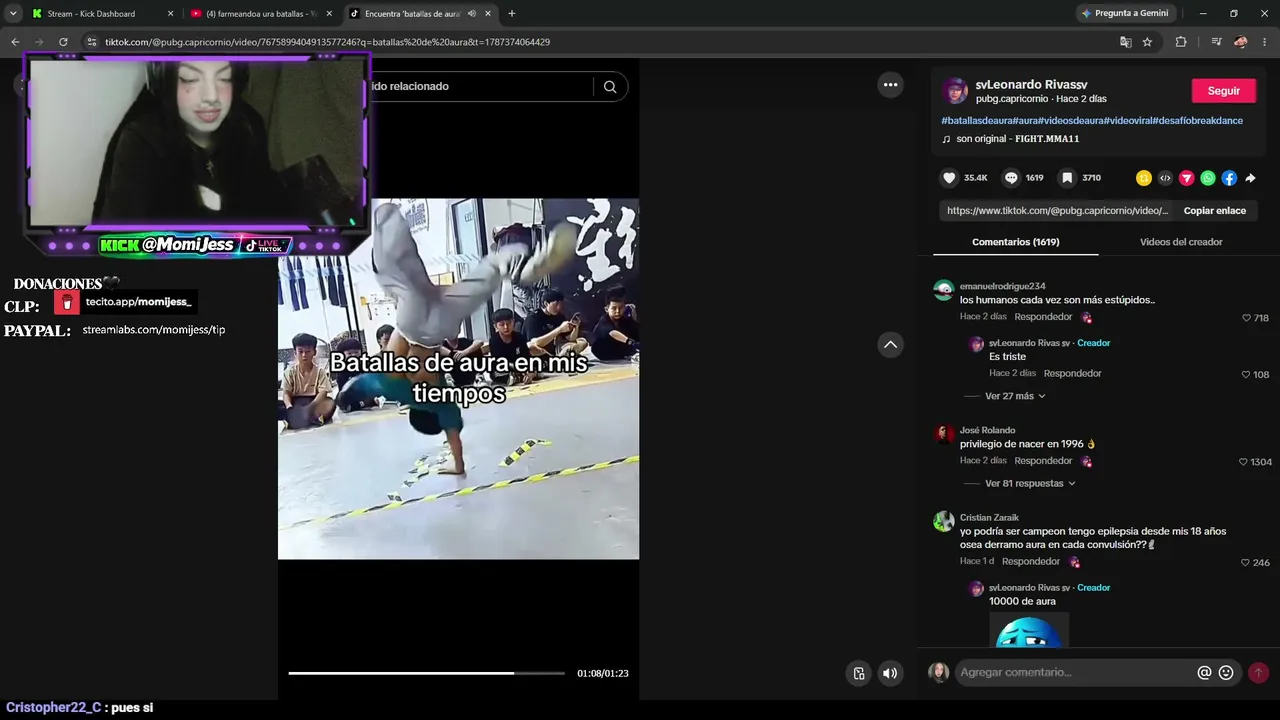
Task: Close the Stream - Kick Dashboard tab
Action: pos(170,14)
